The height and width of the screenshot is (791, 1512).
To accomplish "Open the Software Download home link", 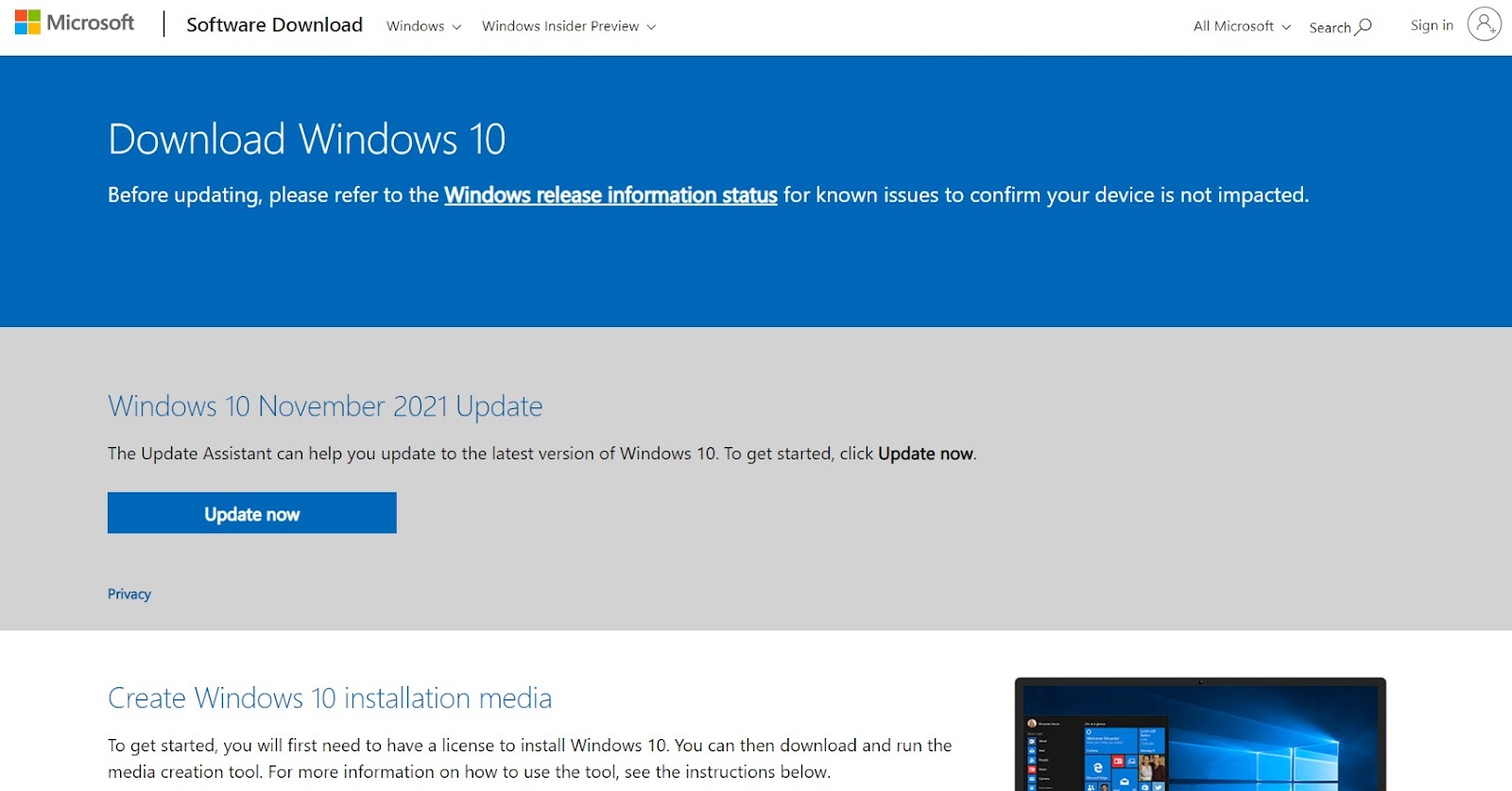I will (x=274, y=26).
